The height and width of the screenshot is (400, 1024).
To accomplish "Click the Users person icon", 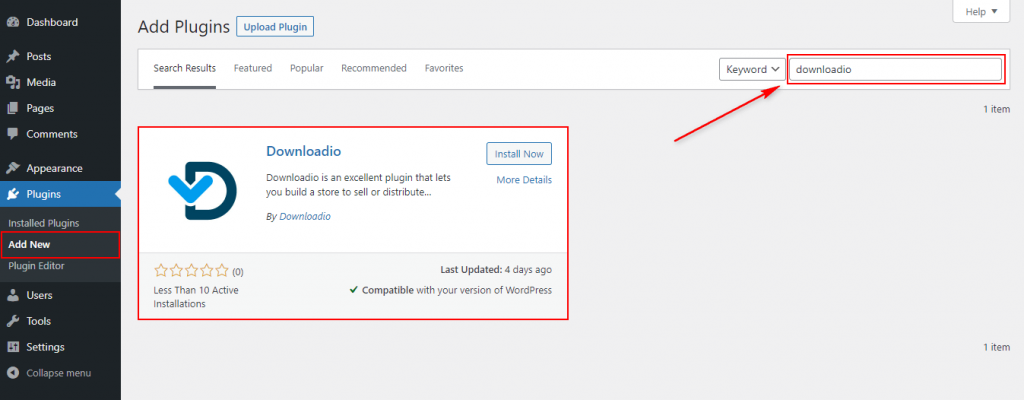I will pyautogui.click(x=12, y=295).
